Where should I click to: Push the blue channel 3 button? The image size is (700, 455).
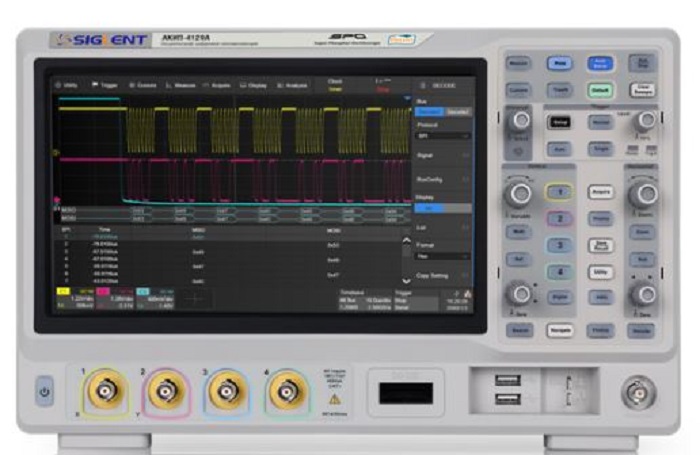pyautogui.click(x=559, y=245)
